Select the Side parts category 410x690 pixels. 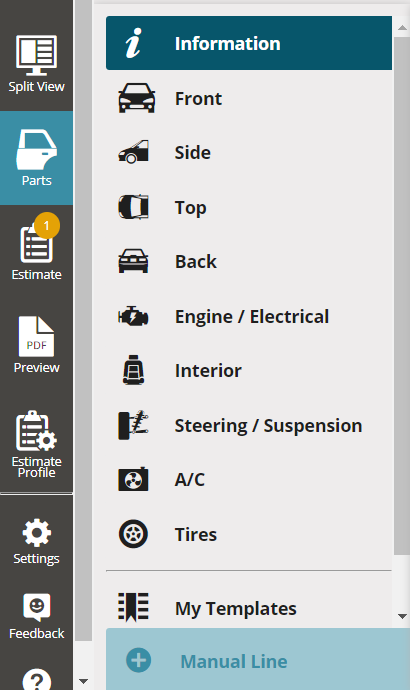249,152
